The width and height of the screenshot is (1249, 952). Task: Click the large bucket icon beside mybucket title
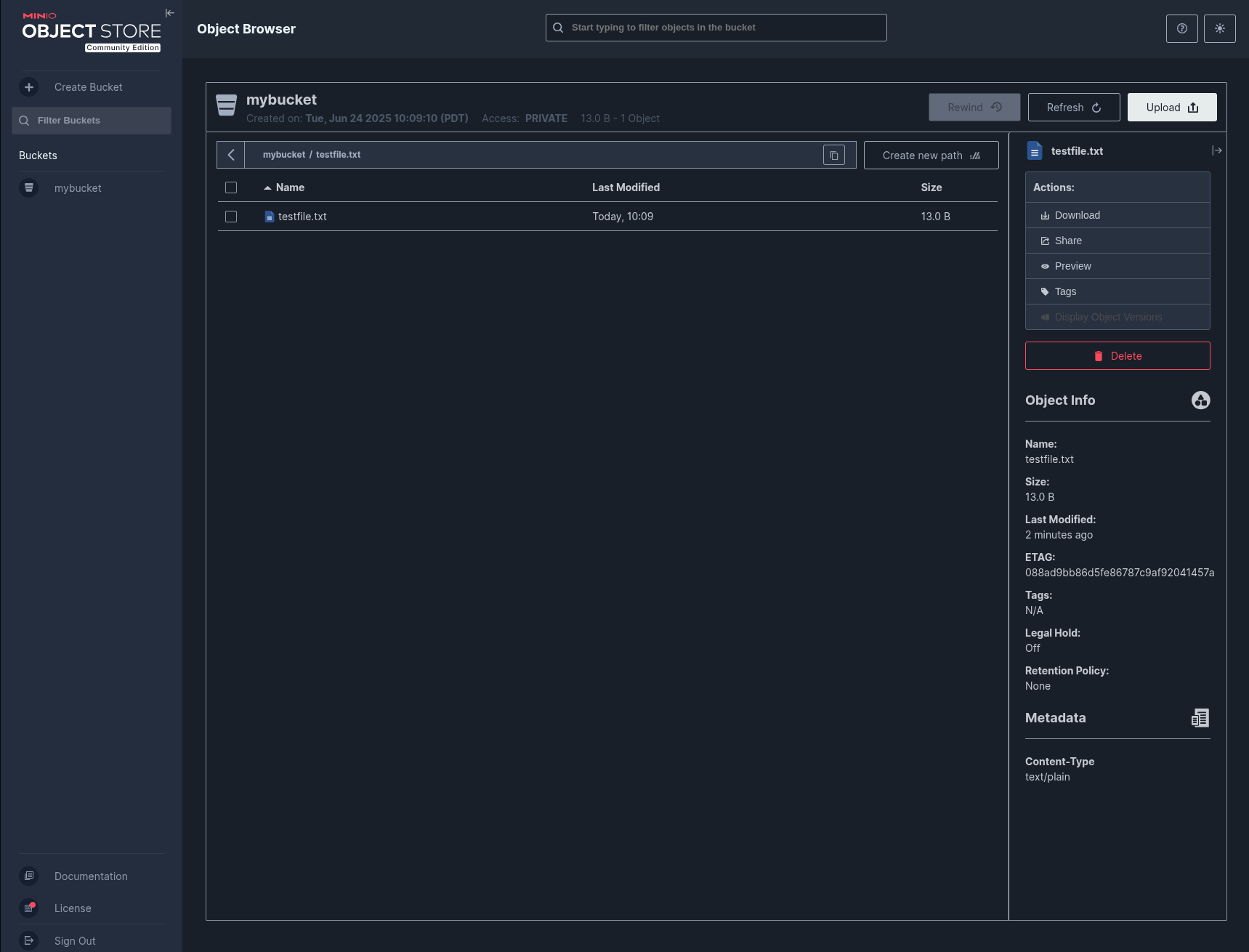(x=227, y=105)
